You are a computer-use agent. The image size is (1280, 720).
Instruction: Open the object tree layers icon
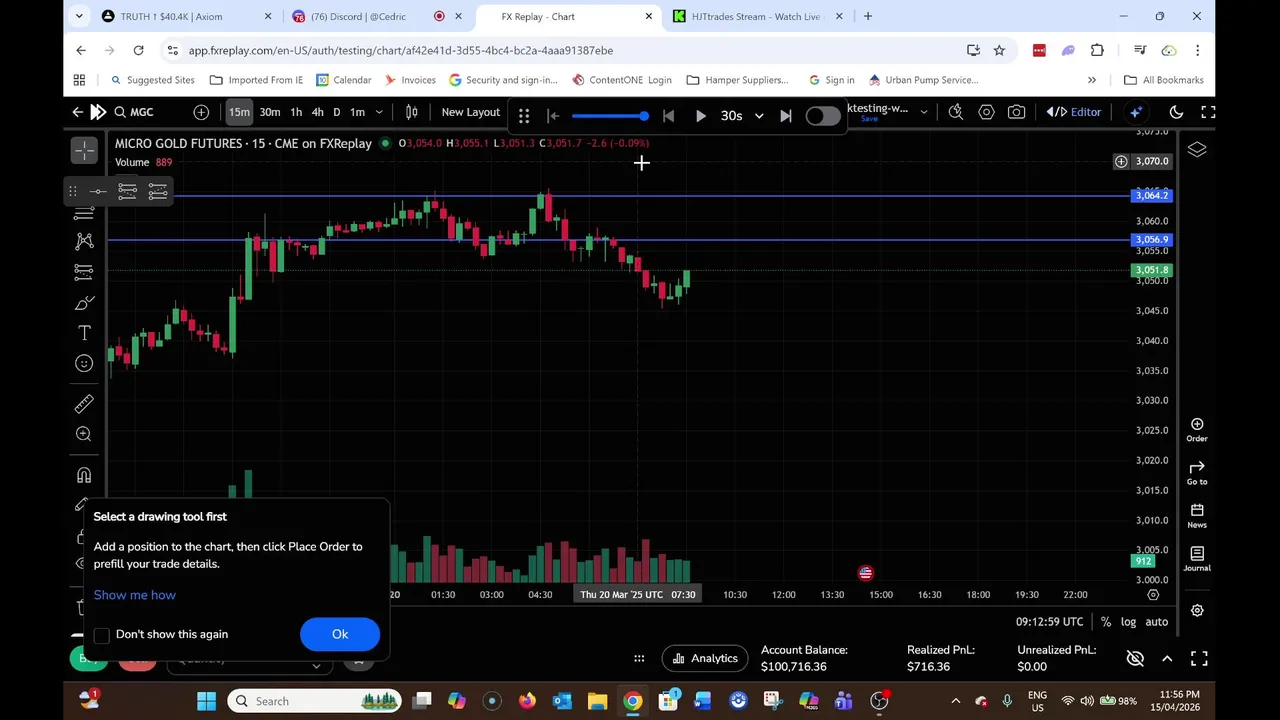[1197, 150]
